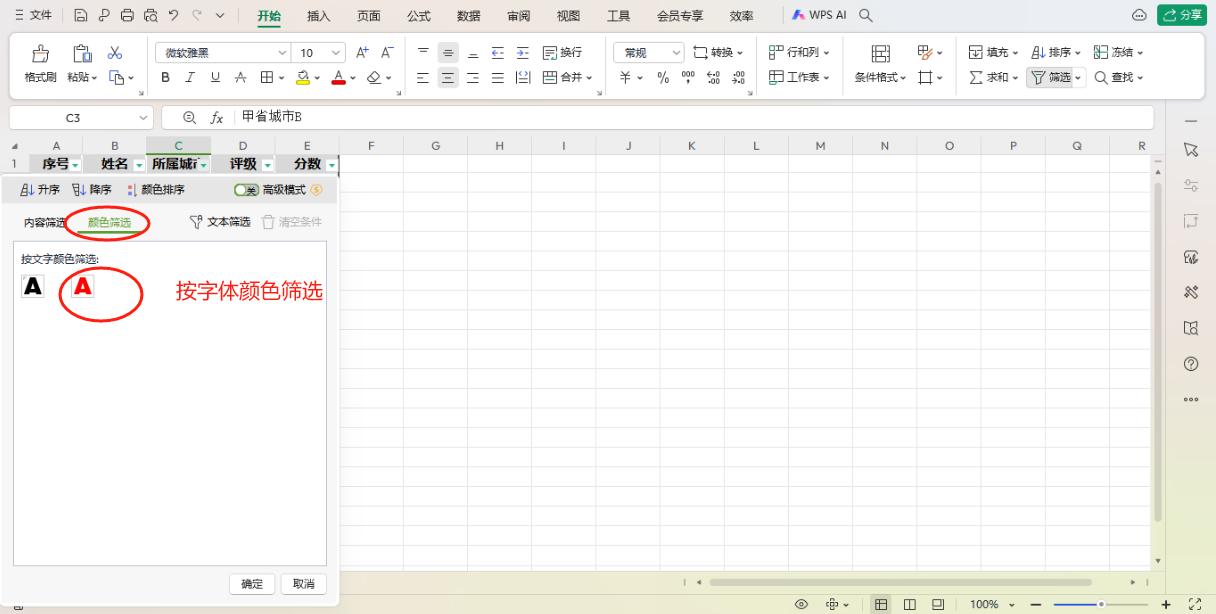Viewport: 1216px width, 614px height.
Task: Open filter dropdown on 姓名 column
Action: [139, 164]
